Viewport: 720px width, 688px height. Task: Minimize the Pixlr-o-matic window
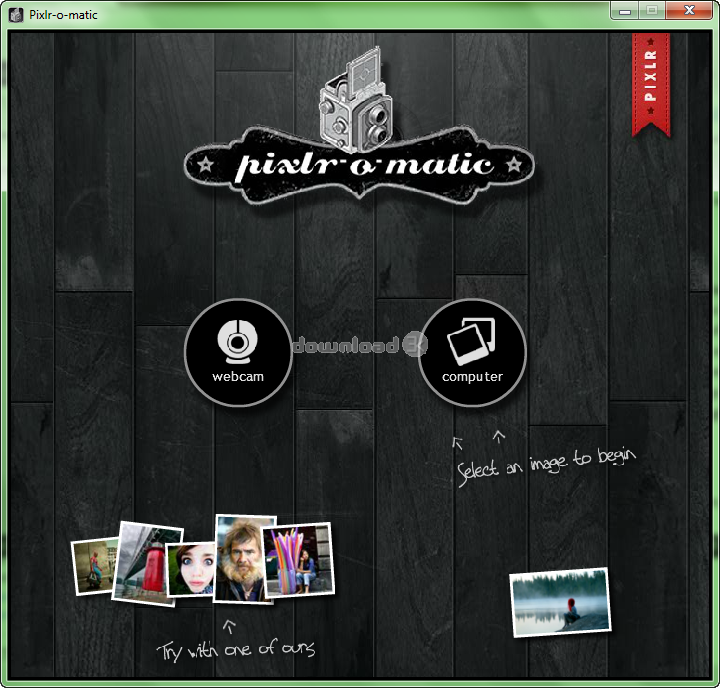(x=624, y=11)
